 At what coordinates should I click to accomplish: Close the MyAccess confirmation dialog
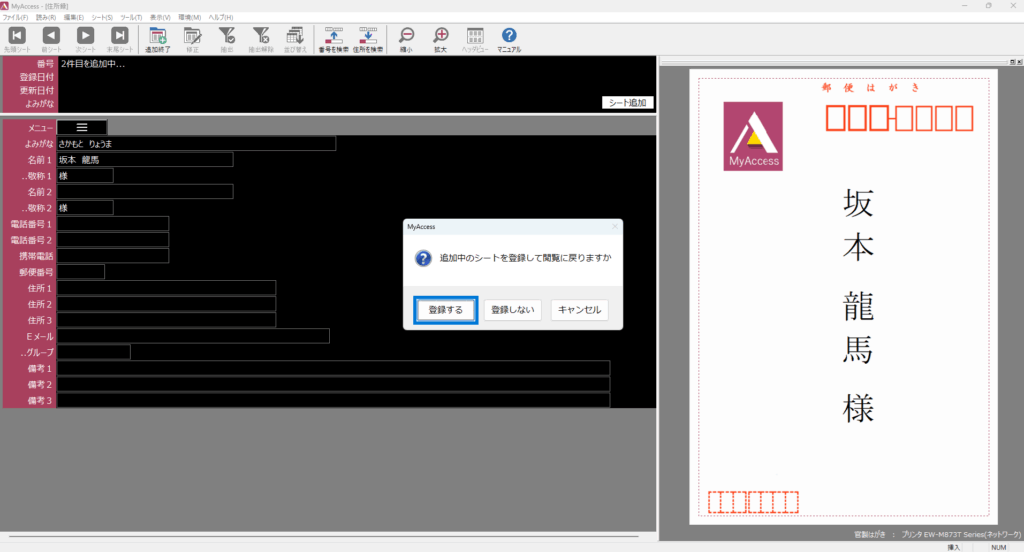click(x=614, y=227)
